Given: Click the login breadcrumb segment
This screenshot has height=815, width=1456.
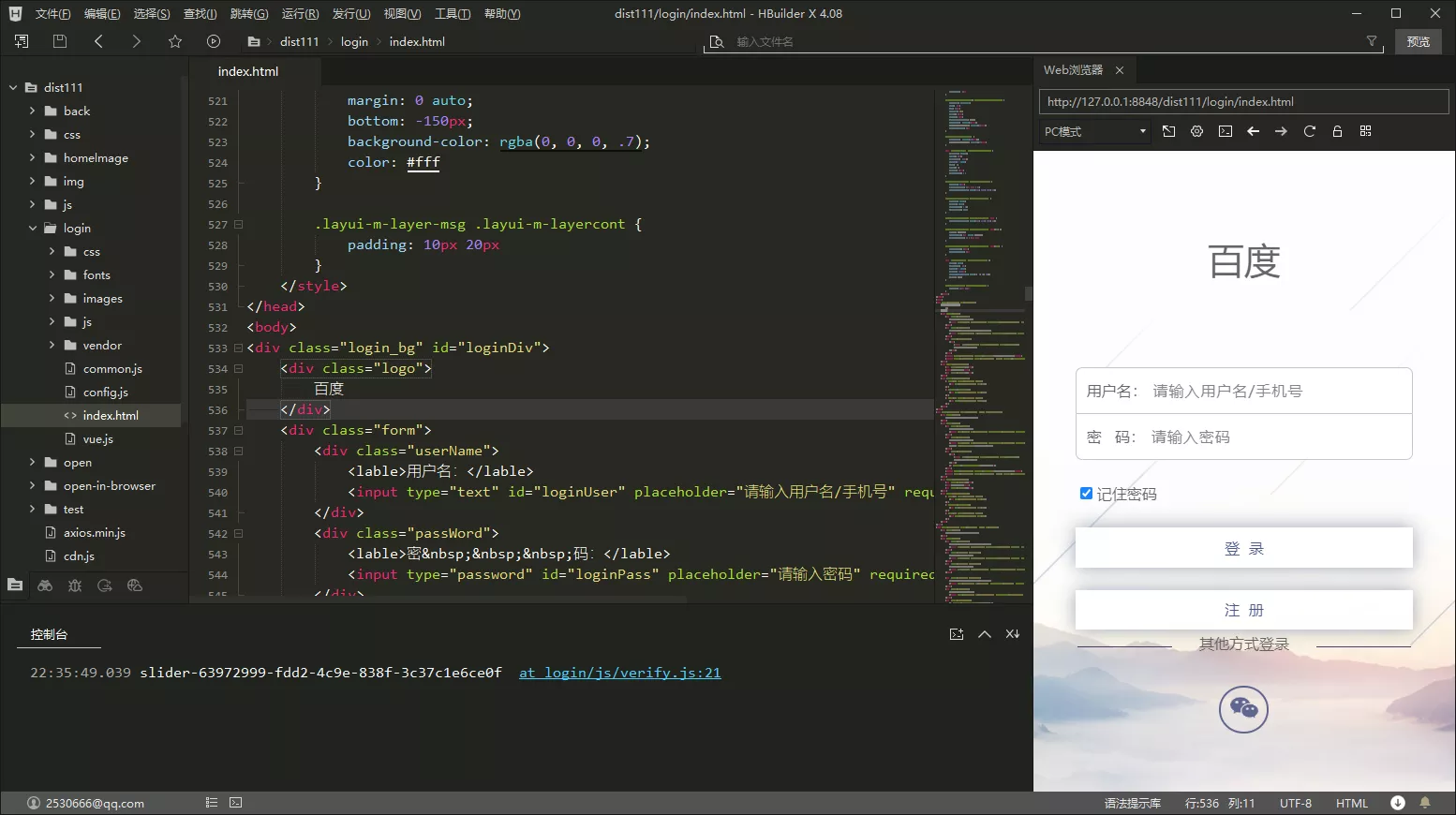Looking at the screenshot, I should [354, 41].
